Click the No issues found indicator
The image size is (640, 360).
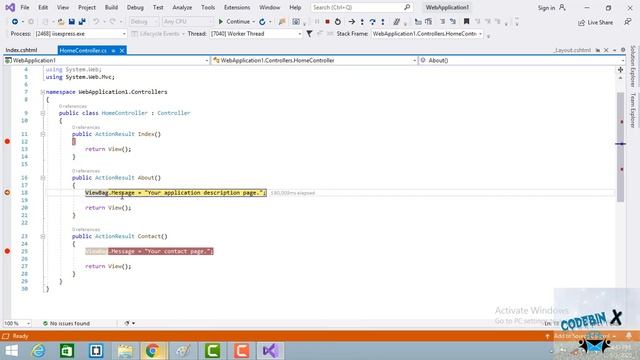pyautogui.click(x=66, y=323)
